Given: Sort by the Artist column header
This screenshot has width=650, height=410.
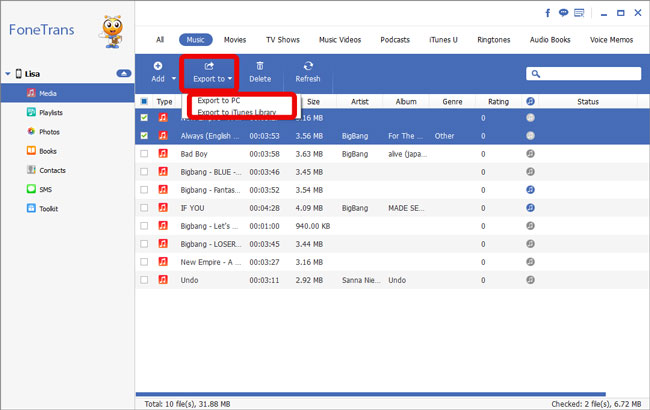Looking at the screenshot, I should coord(359,102).
